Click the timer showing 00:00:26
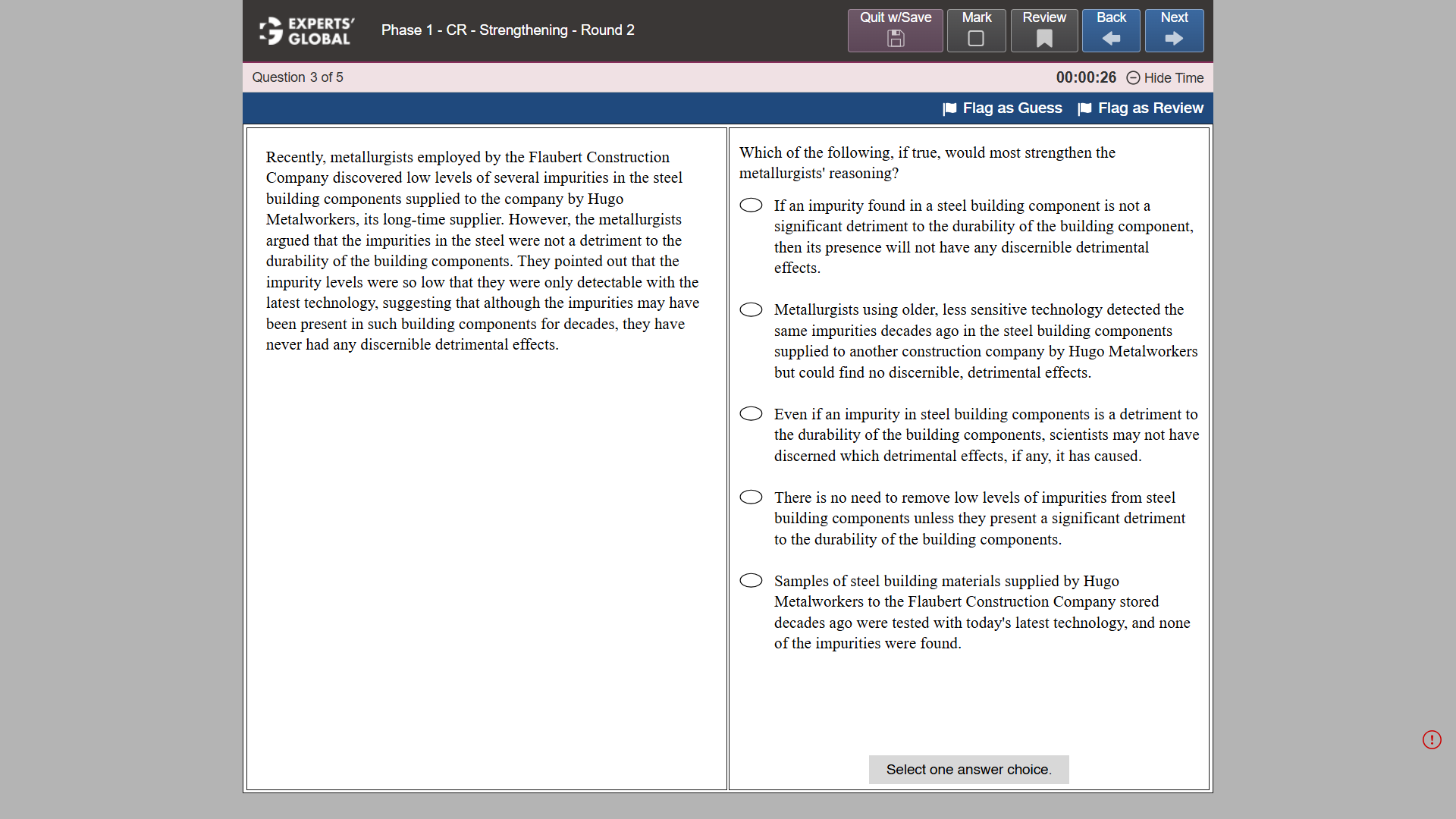This screenshot has height=819, width=1456. click(1086, 77)
